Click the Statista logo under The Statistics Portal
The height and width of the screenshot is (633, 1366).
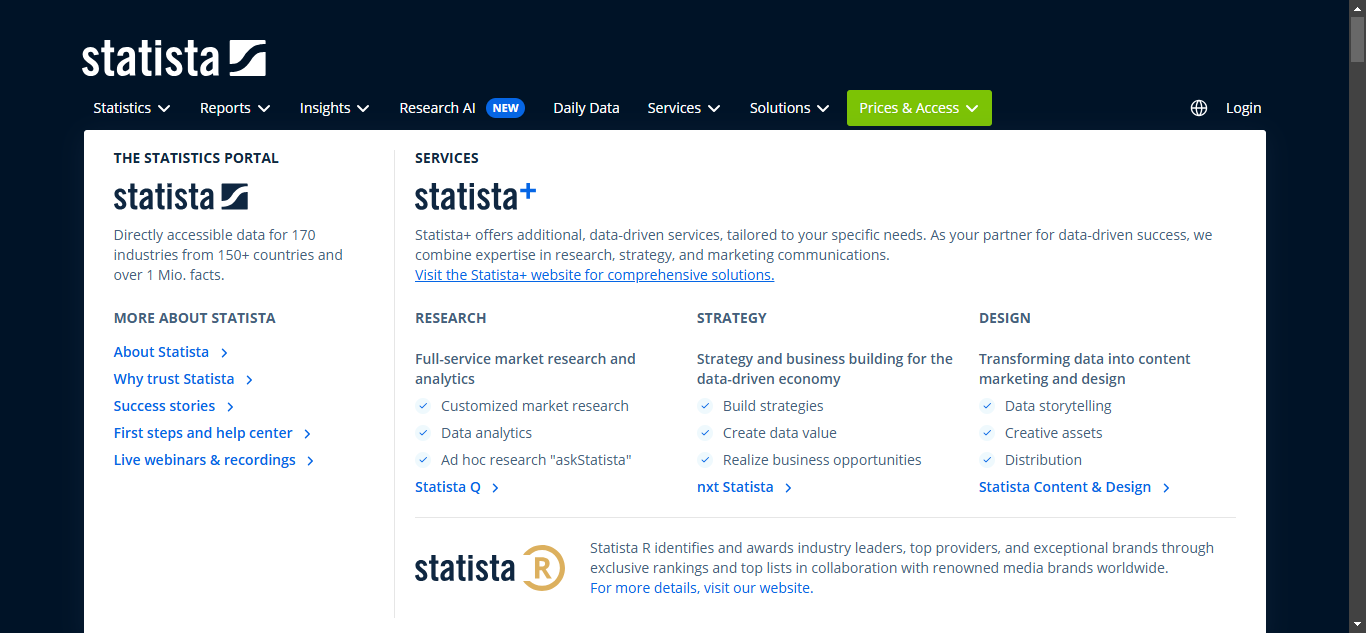[x=181, y=195]
